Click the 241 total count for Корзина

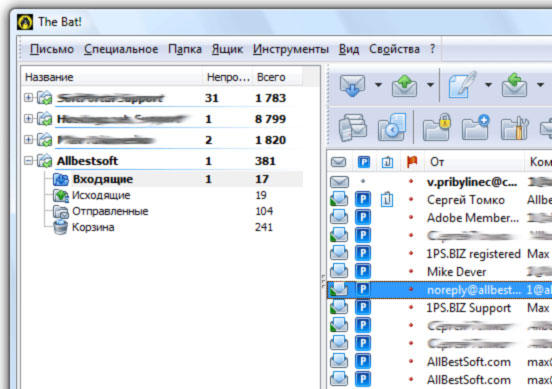(264, 227)
